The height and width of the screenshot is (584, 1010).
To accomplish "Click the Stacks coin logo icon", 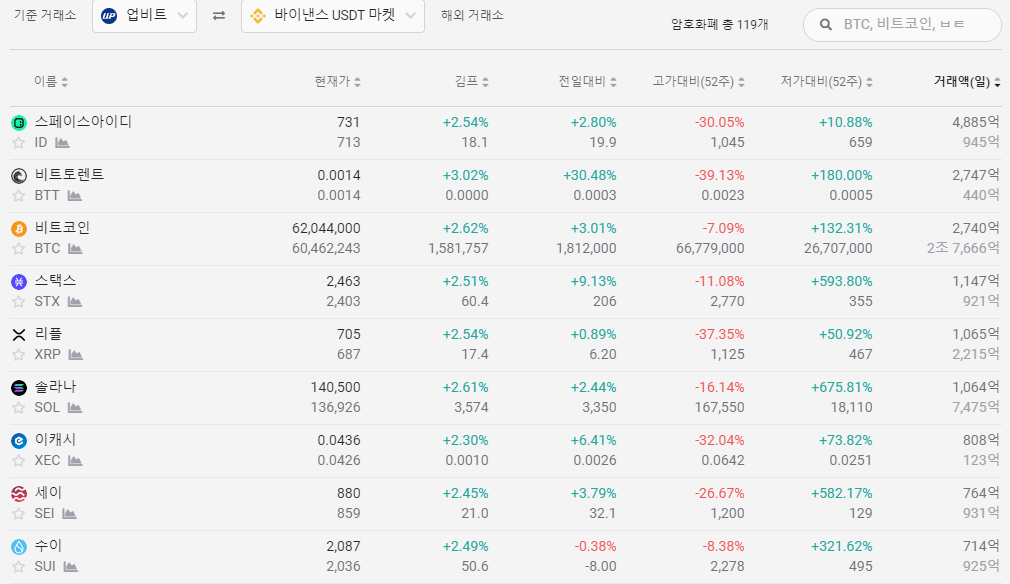I will 19,281.
